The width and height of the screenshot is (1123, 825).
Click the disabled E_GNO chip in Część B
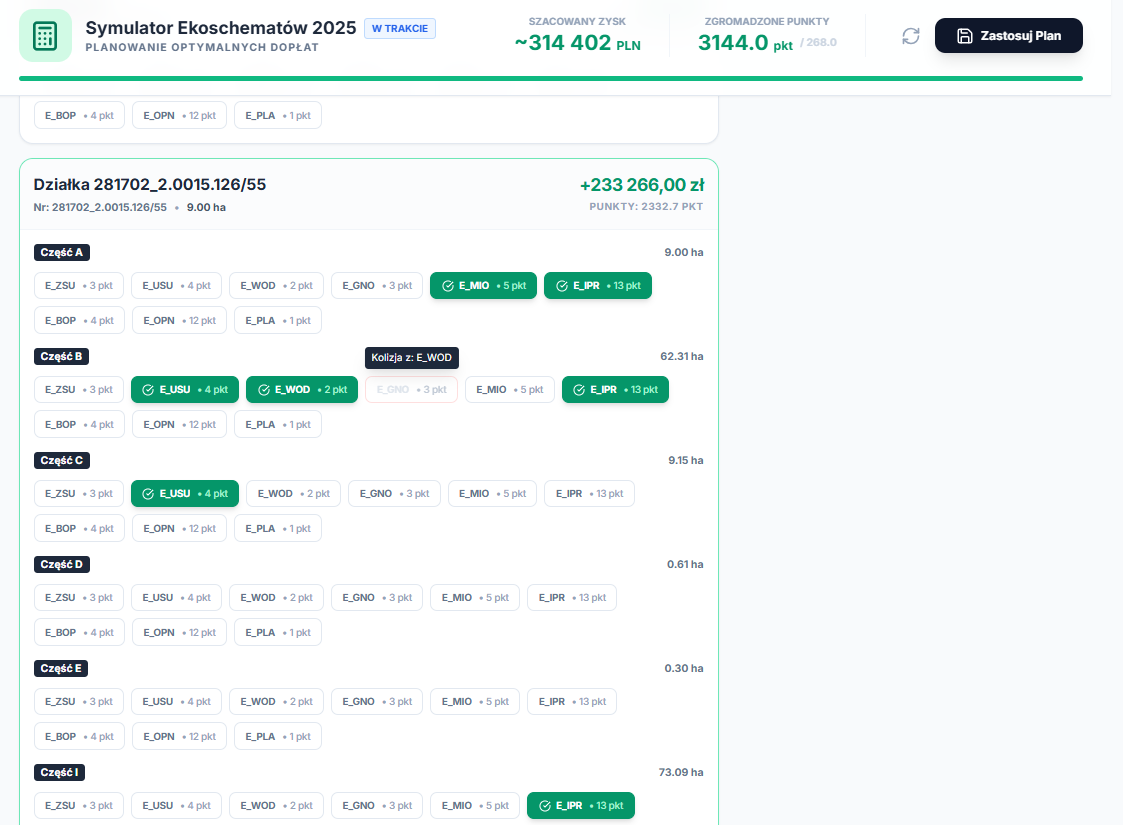point(411,390)
